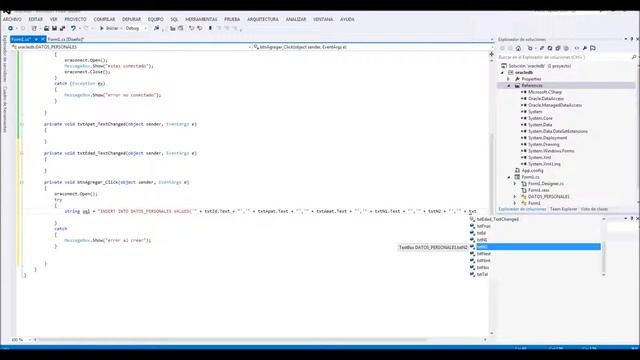The height and width of the screenshot is (360, 640).
Task: Switch to Form1.cs [Diseño] tab
Action: pyautogui.click(x=66, y=39)
